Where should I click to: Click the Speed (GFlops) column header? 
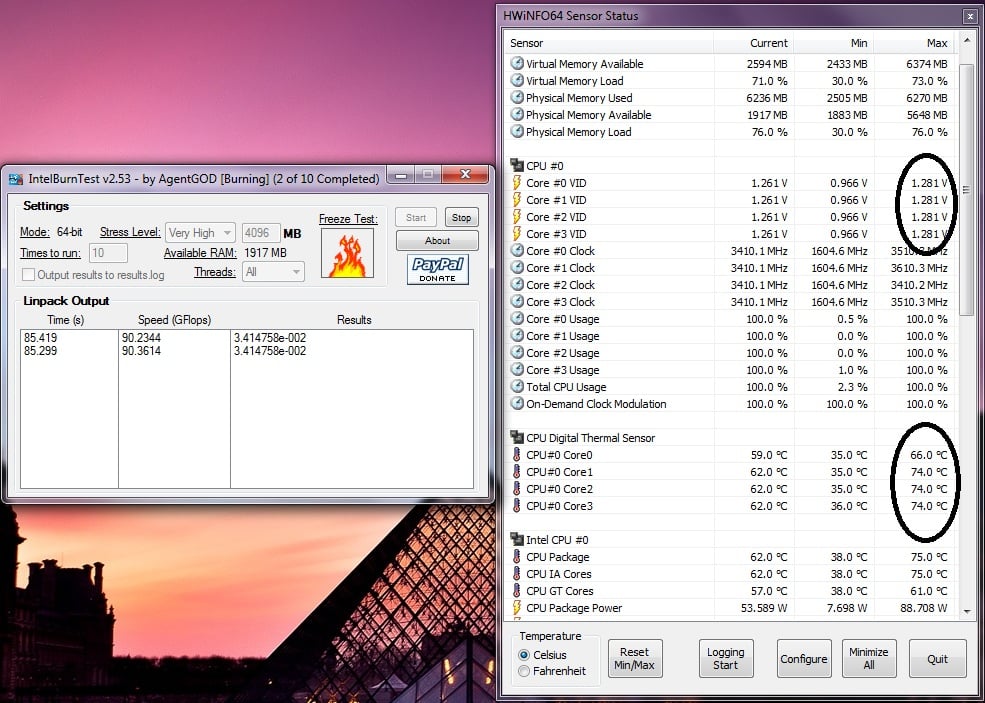174,320
